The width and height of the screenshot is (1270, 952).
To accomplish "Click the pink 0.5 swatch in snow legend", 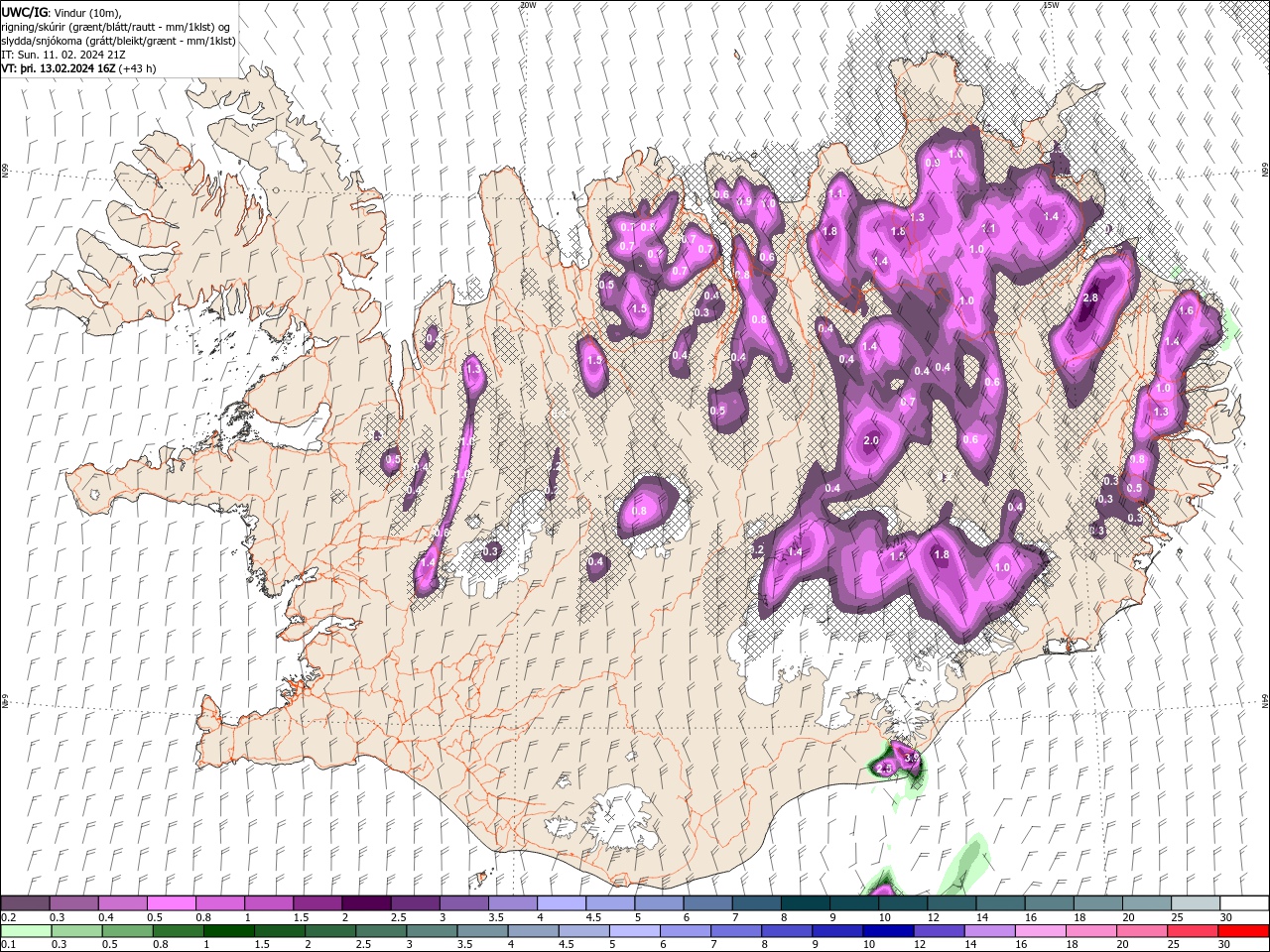I will tap(171, 903).
